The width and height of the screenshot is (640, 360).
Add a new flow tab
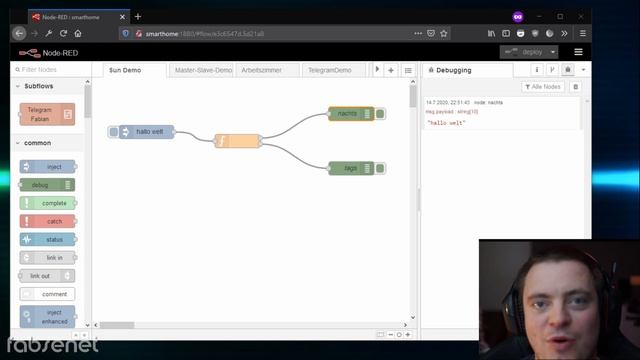[x=391, y=70]
